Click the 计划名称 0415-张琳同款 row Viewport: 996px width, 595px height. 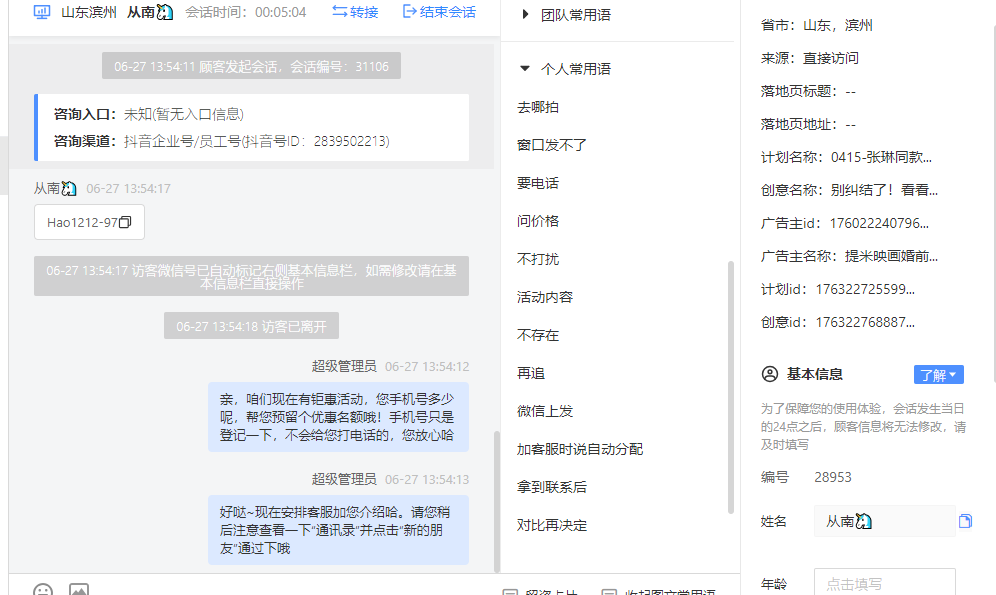(847, 157)
